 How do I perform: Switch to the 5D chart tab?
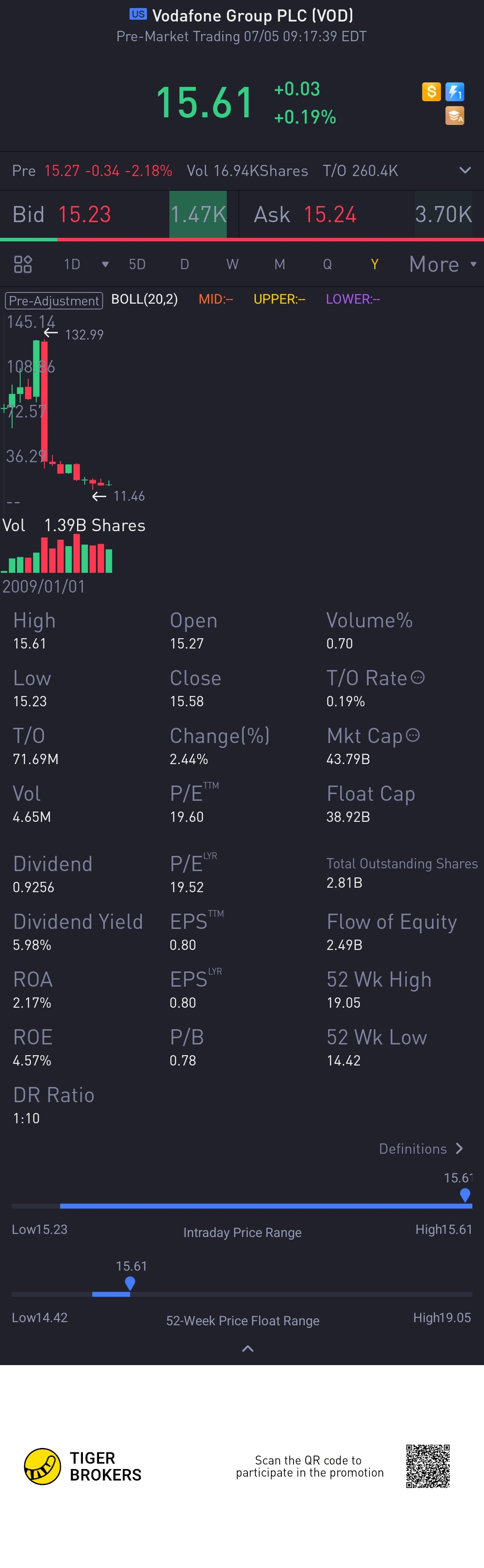(x=137, y=264)
